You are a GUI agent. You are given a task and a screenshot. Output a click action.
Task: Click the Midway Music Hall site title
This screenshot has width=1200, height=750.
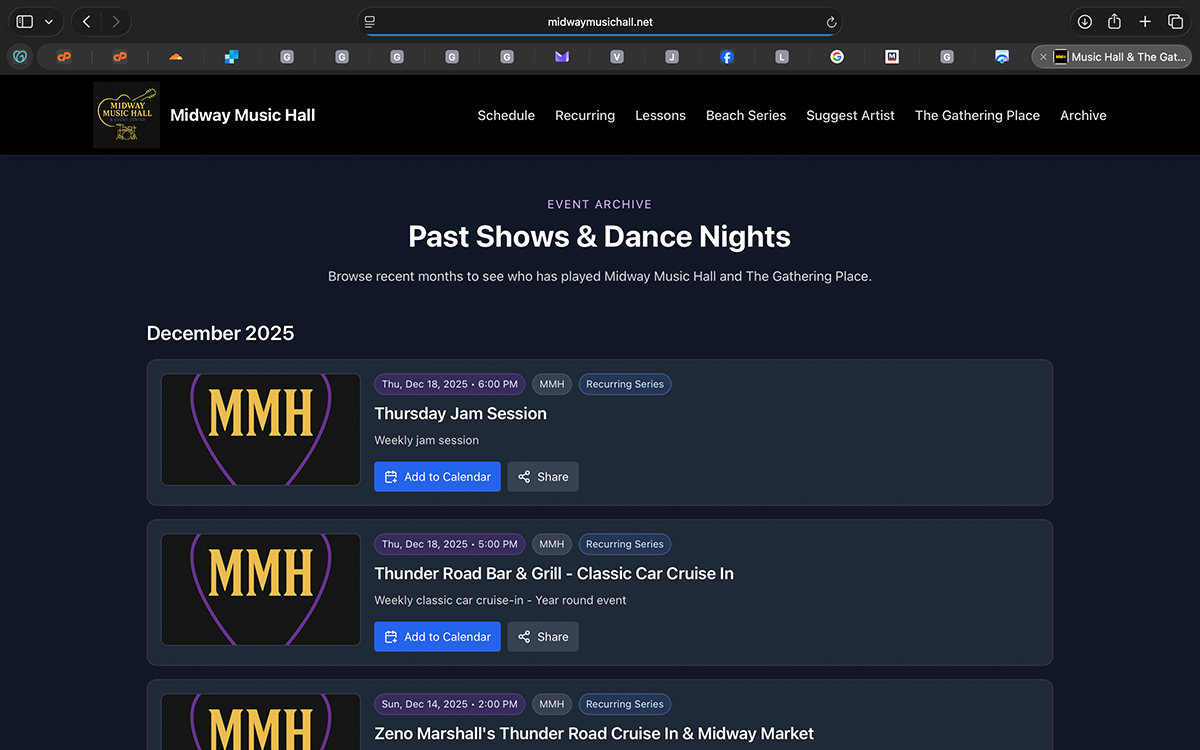pos(243,115)
